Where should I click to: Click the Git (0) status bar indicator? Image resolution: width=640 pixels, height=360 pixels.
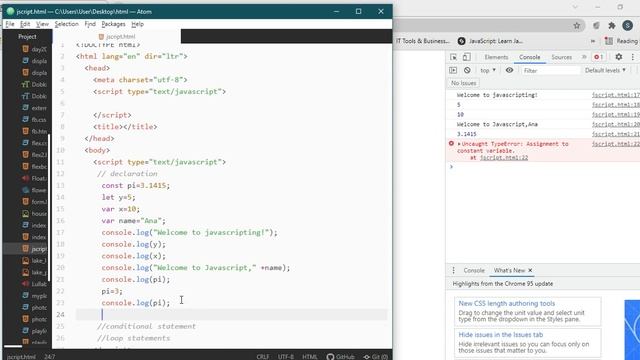(376, 357)
